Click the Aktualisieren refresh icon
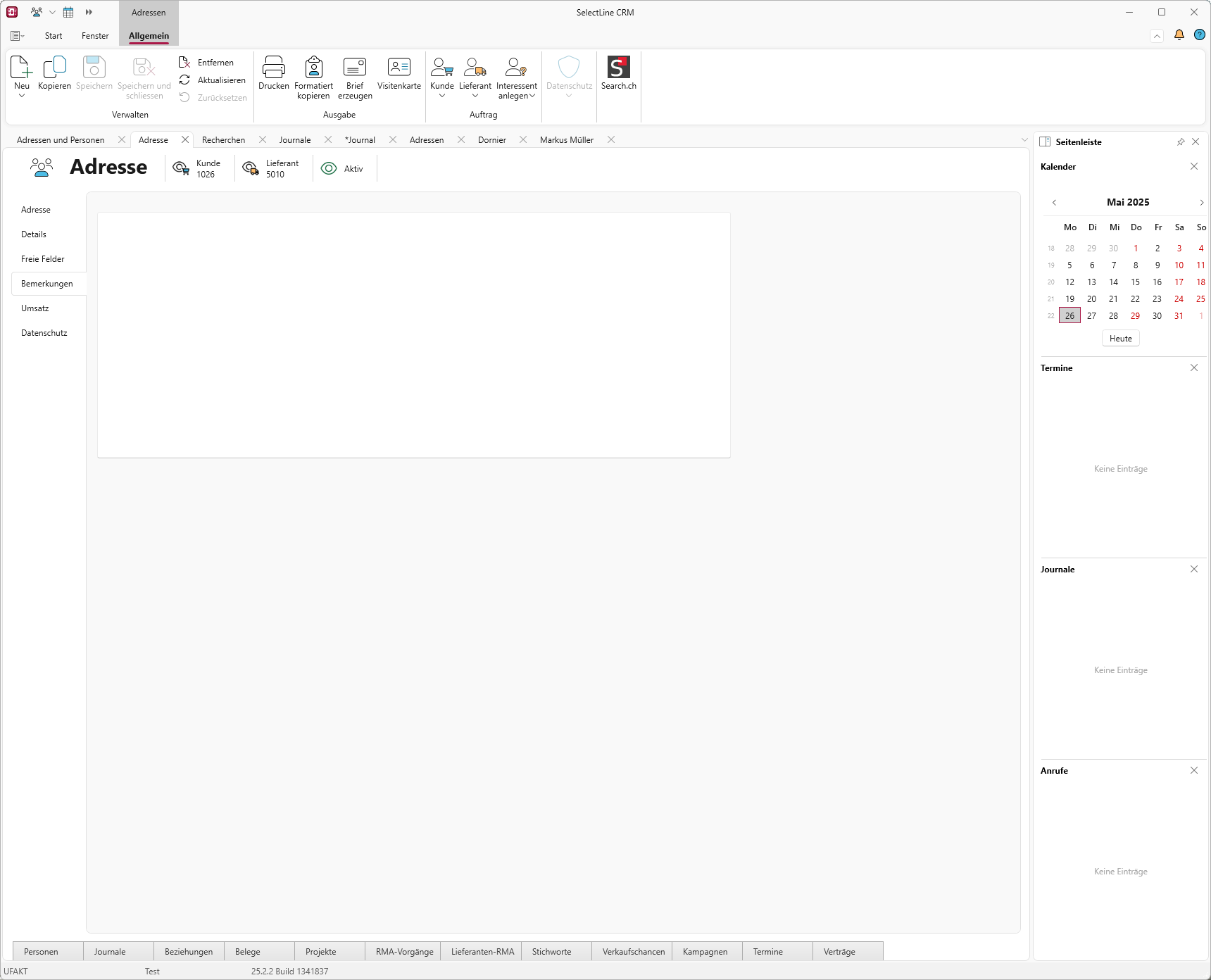Screen dimensions: 1211x980 184,80
